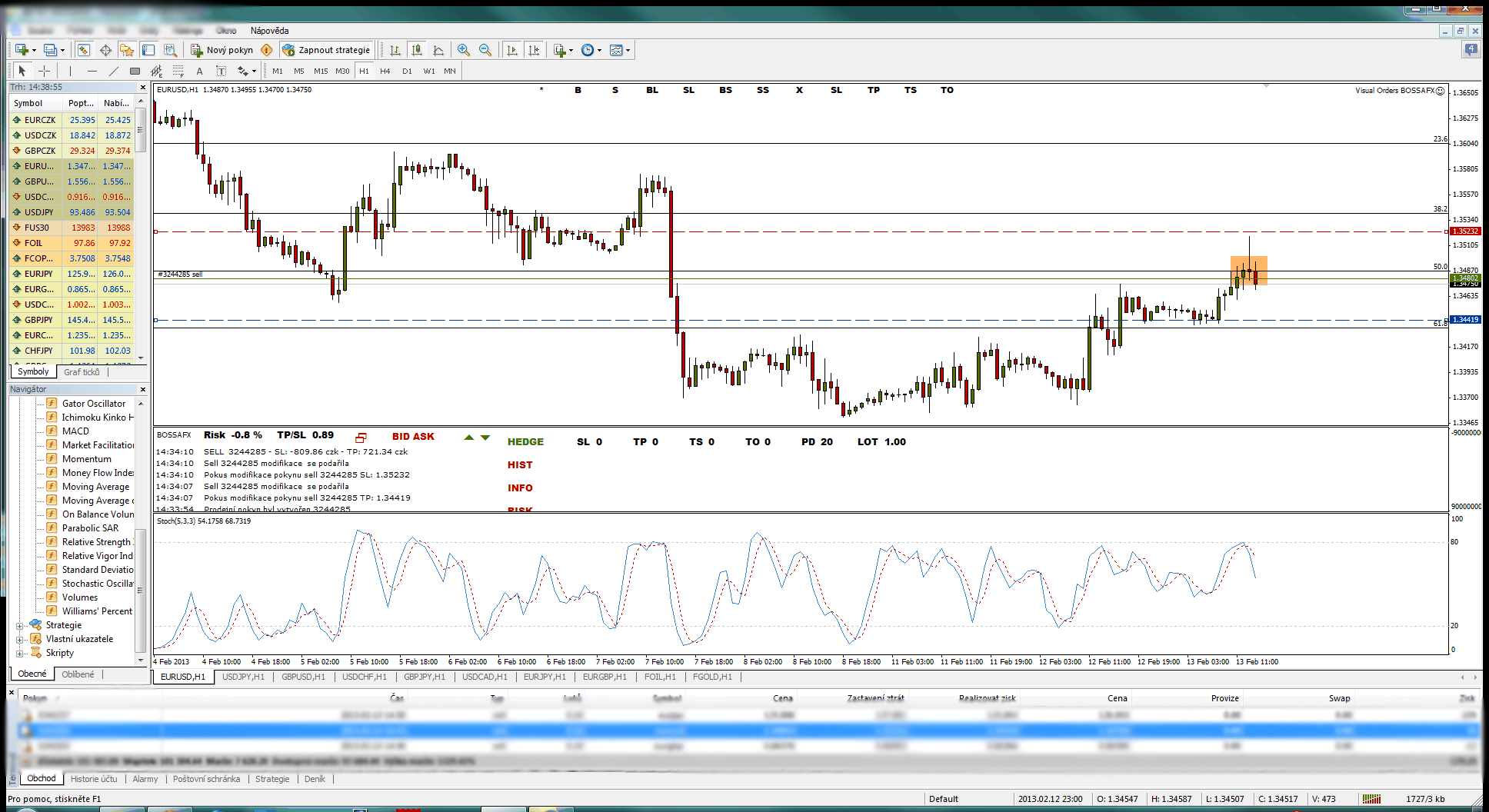The width and height of the screenshot is (1489, 812).
Task: Select the text A tool
Action: 199,71
